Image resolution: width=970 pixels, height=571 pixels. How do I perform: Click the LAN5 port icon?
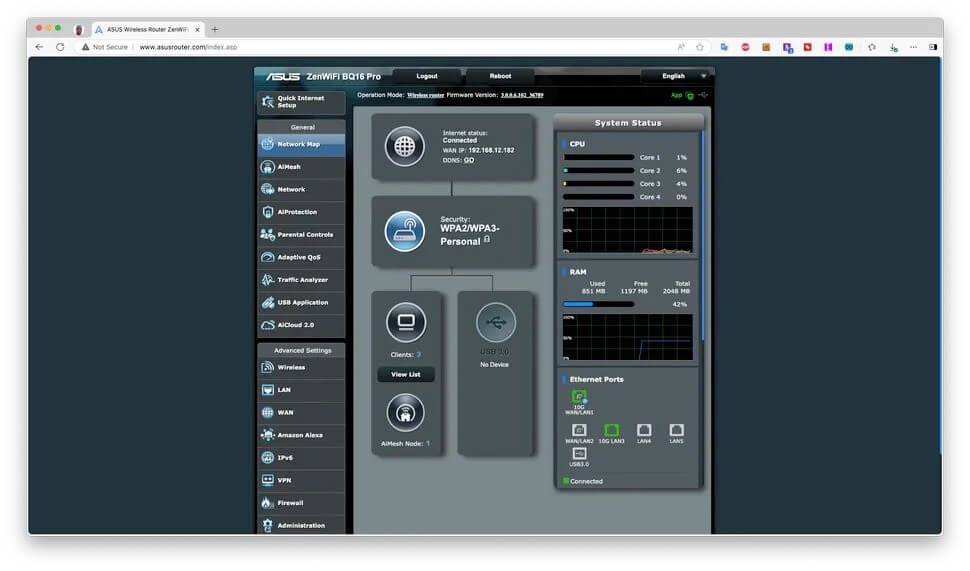[x=676, y=430]
